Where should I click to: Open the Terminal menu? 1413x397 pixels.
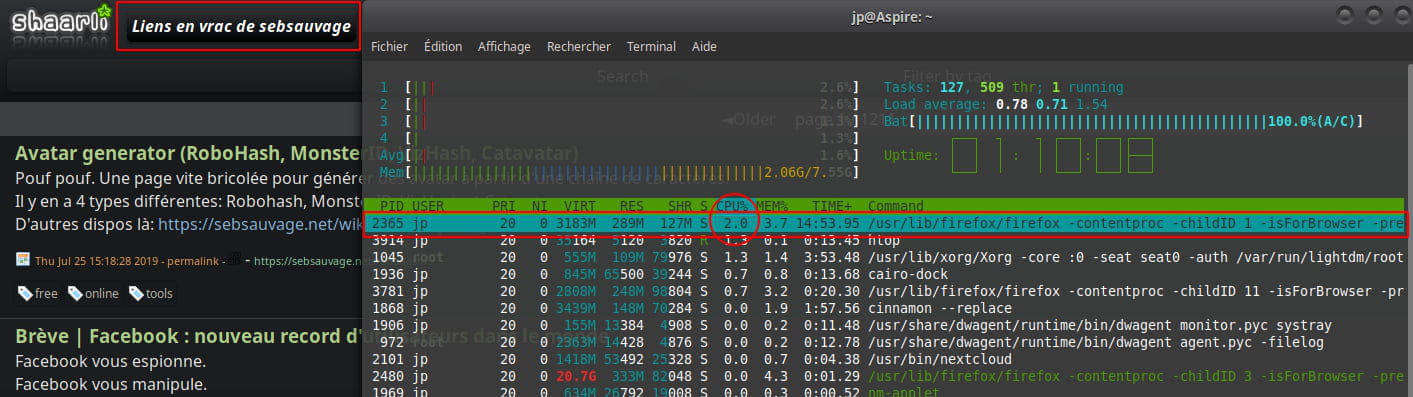pos(652,46)
